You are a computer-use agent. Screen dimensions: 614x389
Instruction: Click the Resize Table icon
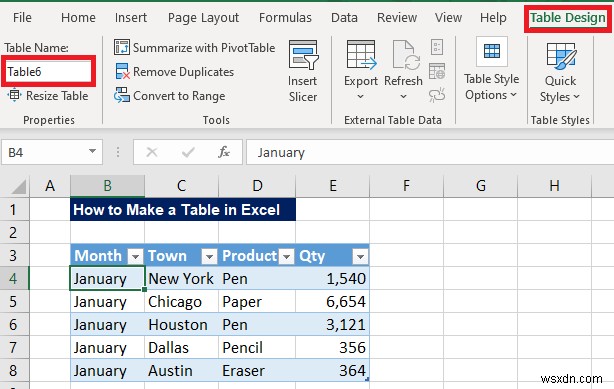point(14,95)
